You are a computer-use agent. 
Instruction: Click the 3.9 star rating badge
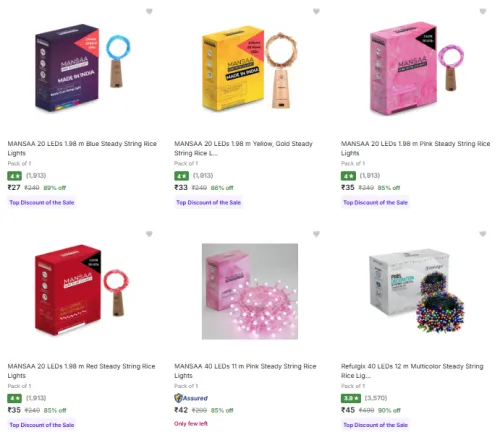[x=351, y=398]
